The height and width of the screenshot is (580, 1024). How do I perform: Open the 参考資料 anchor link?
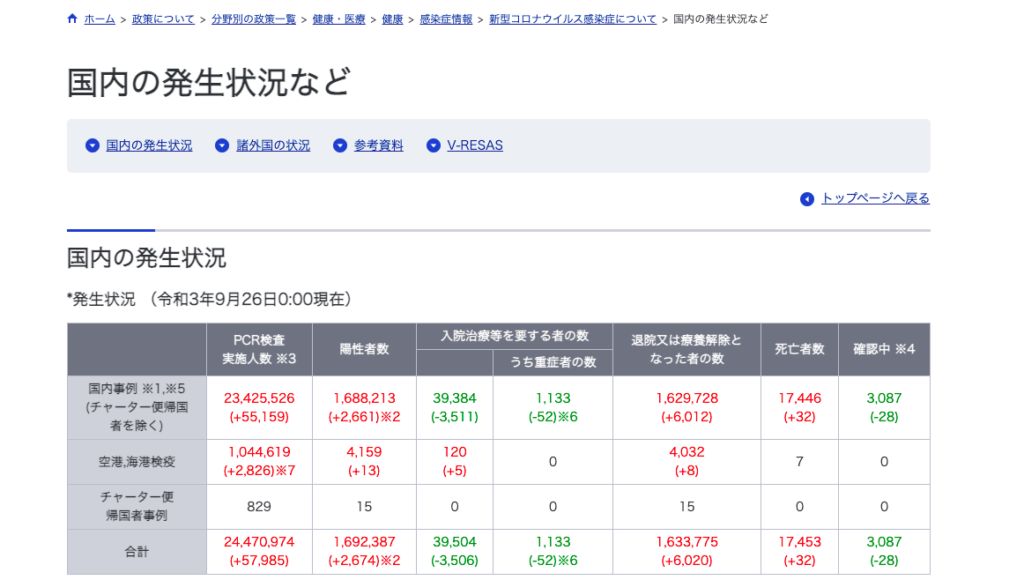point(378,146)
